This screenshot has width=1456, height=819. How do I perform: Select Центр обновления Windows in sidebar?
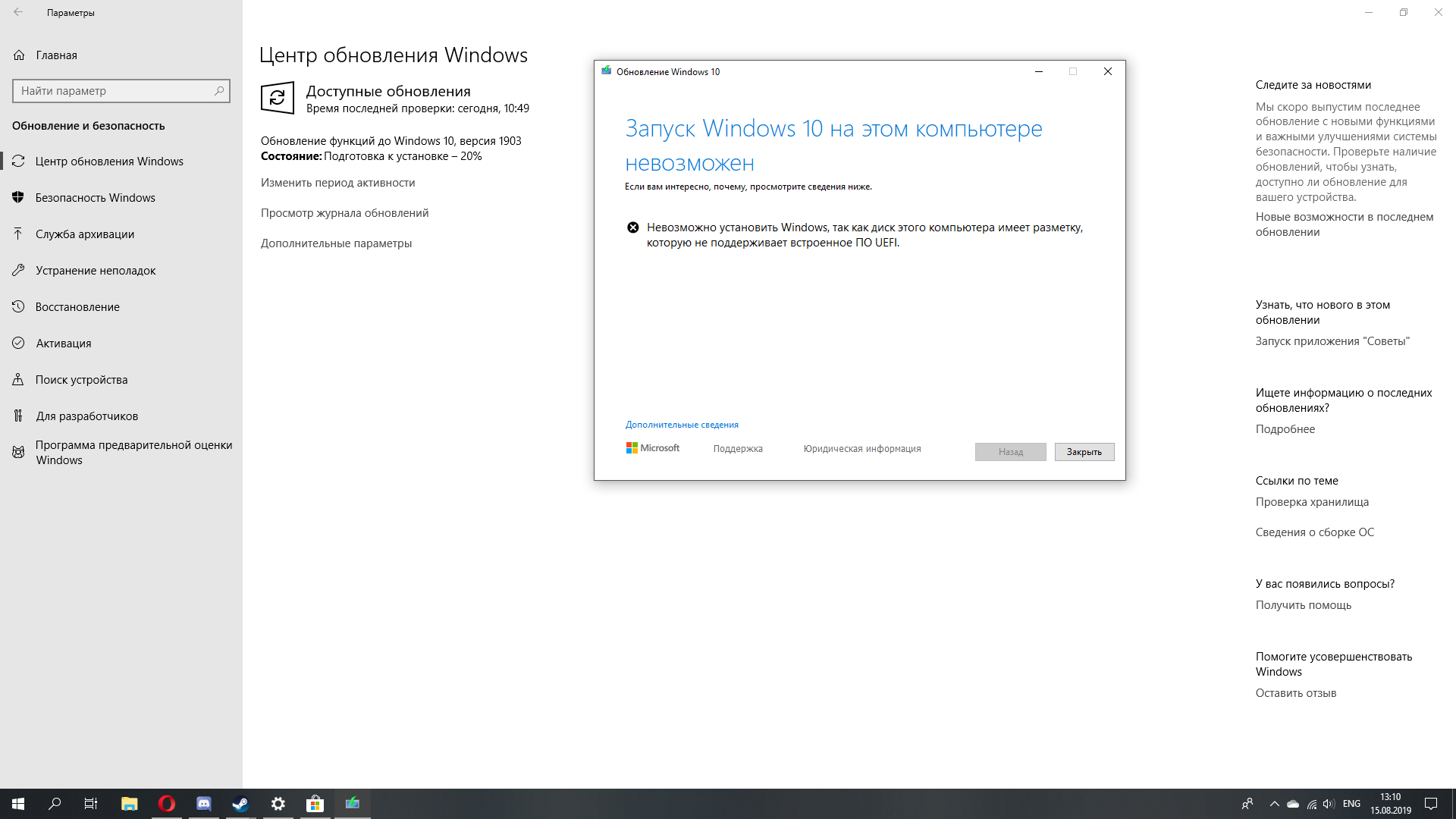click(x=121, y=162)
